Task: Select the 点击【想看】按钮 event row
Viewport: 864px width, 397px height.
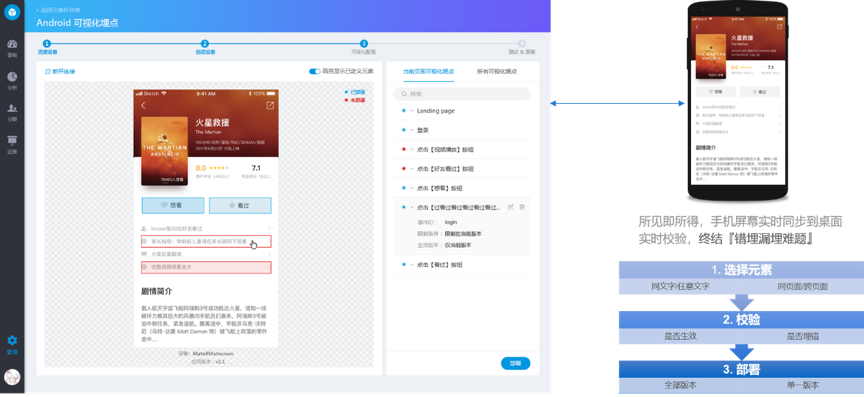Action: coord(462,188)
